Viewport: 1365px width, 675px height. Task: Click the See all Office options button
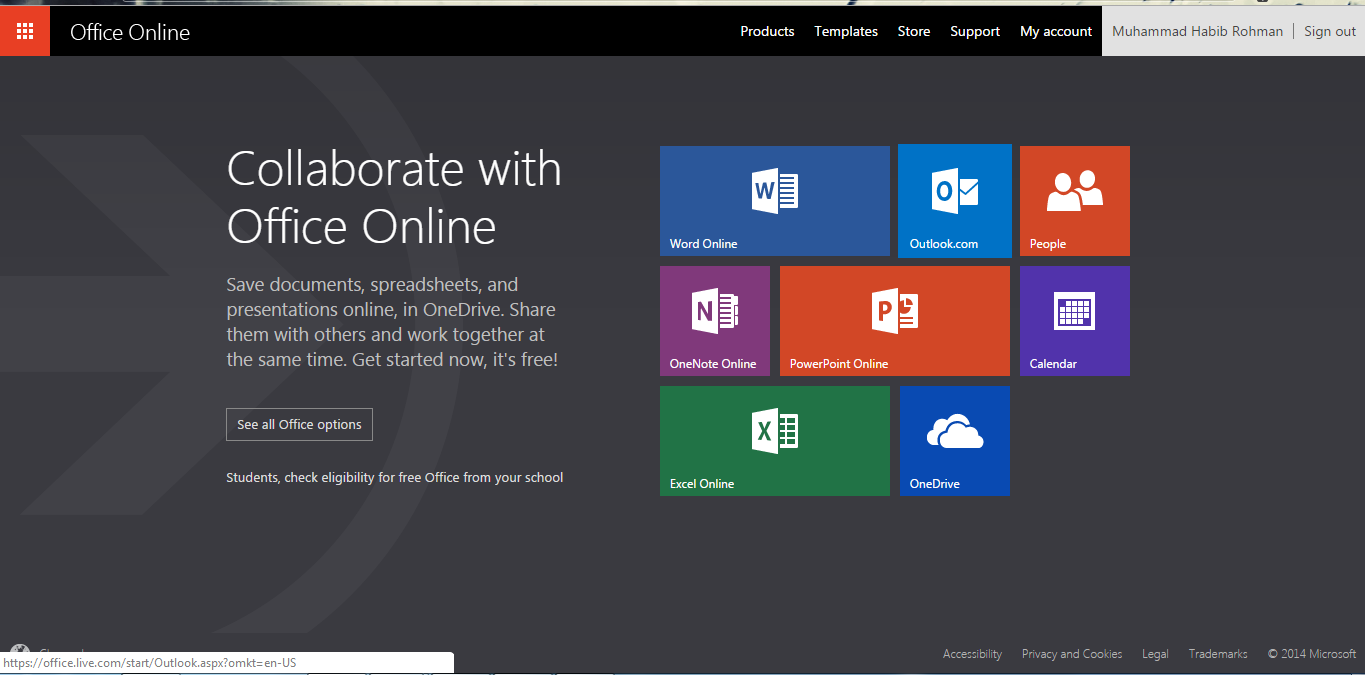(x=300, y=424)
